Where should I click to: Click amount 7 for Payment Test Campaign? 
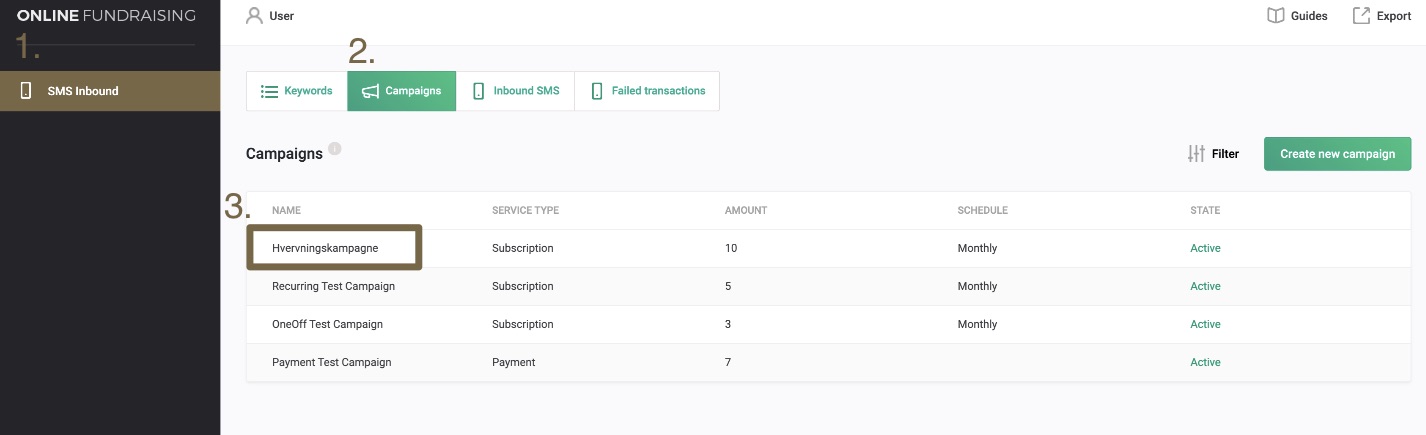728,362
